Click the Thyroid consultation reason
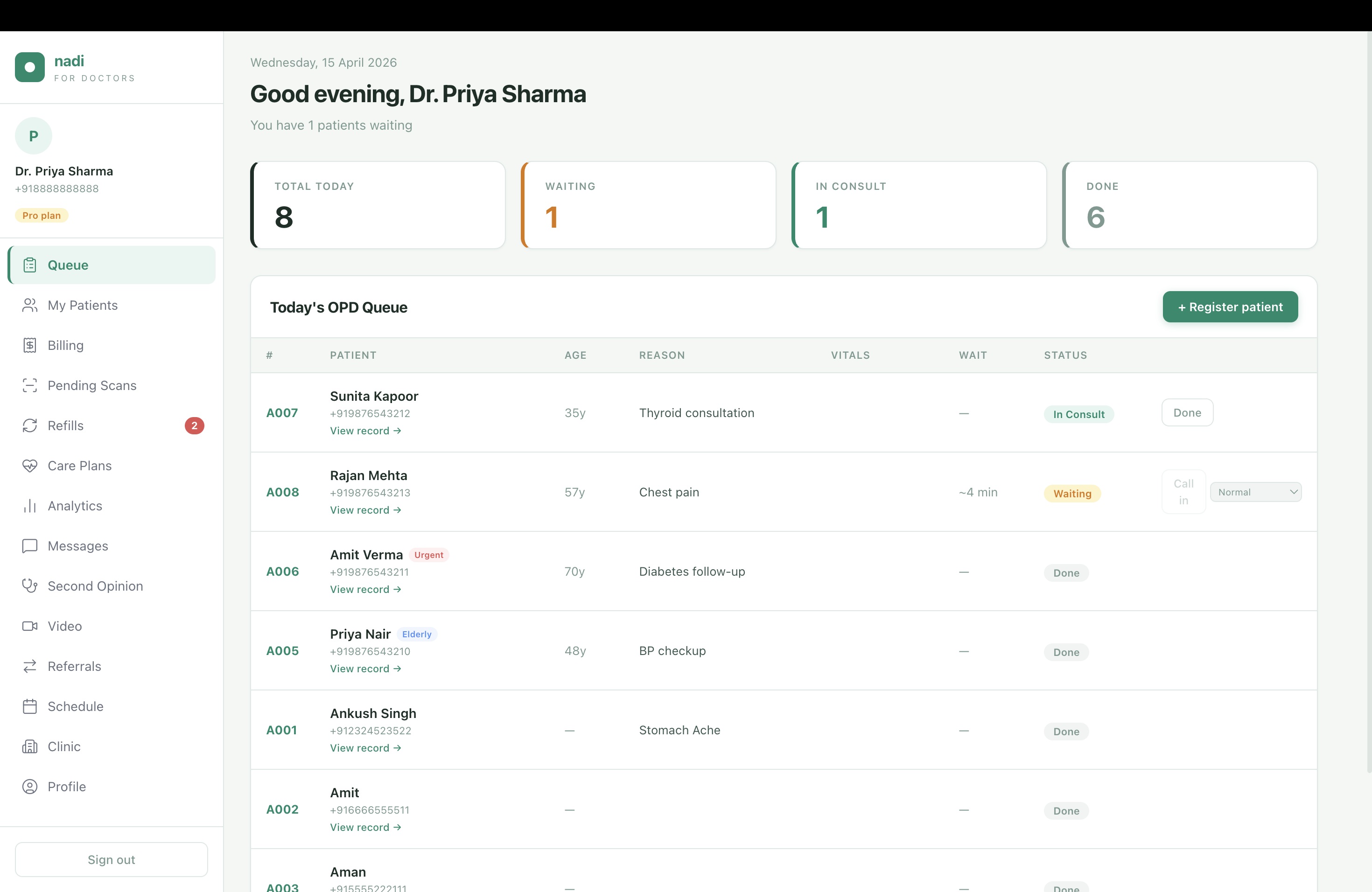 click(x=696, y=413)
